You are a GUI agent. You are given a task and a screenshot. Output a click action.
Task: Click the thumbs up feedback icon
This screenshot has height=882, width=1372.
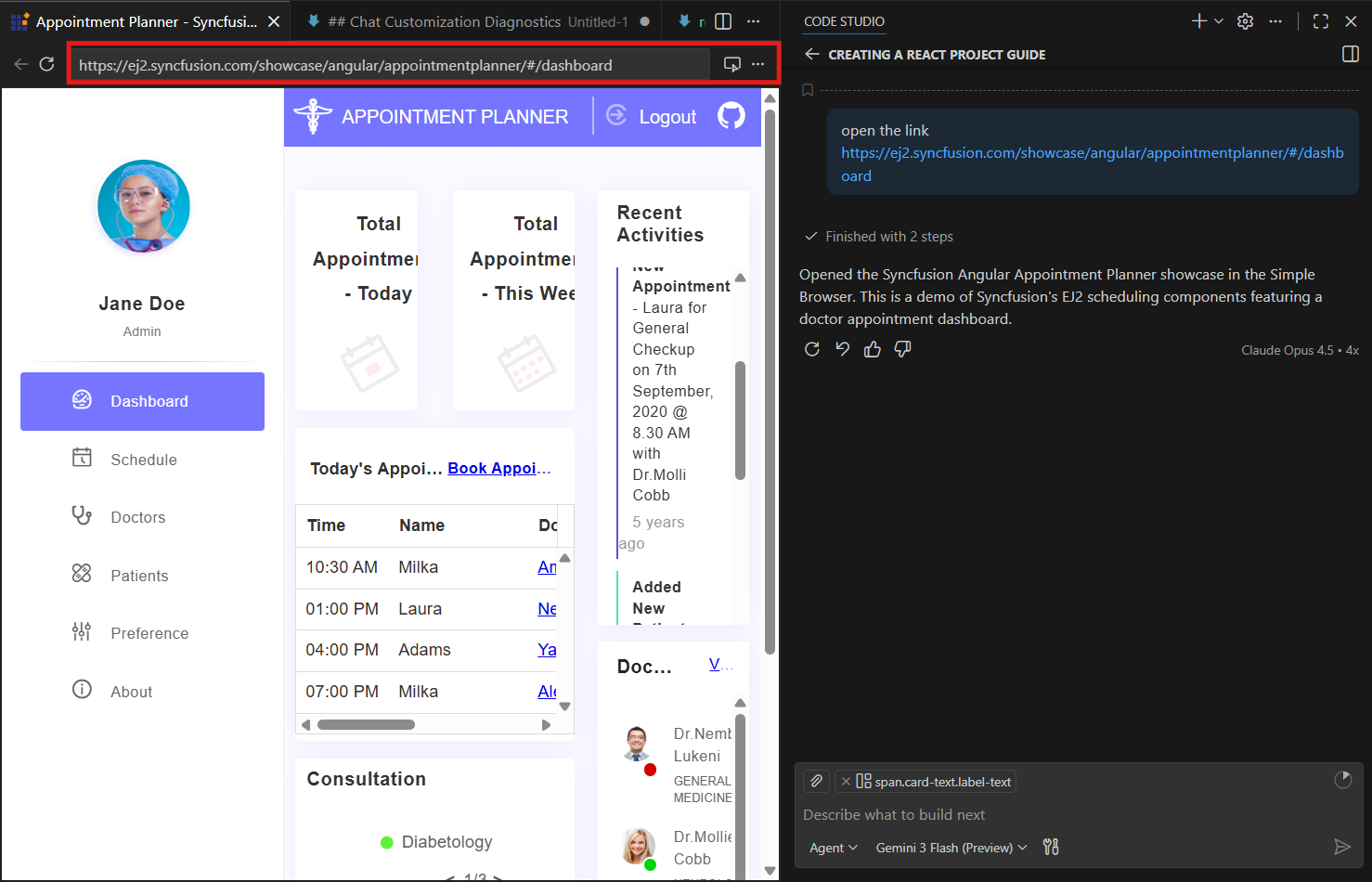[872, 349]
